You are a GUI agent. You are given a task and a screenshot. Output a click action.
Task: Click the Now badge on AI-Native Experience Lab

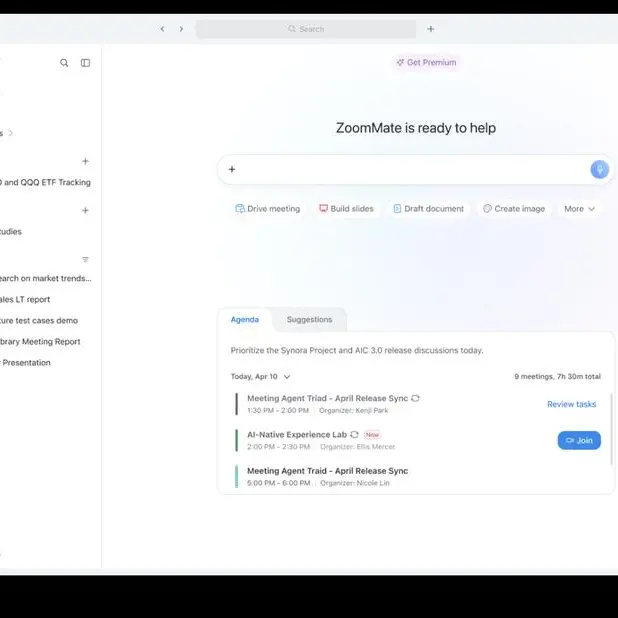coord(372,435)
